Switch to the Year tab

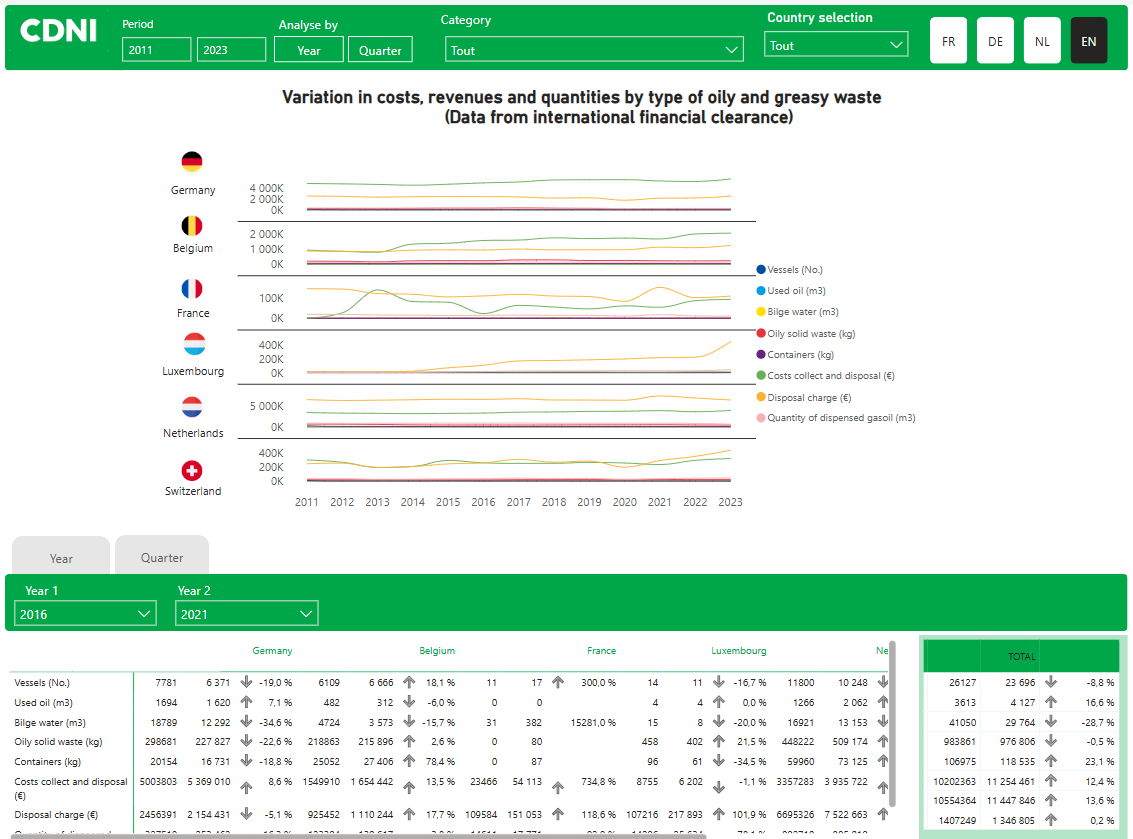[x=61, y=555]
